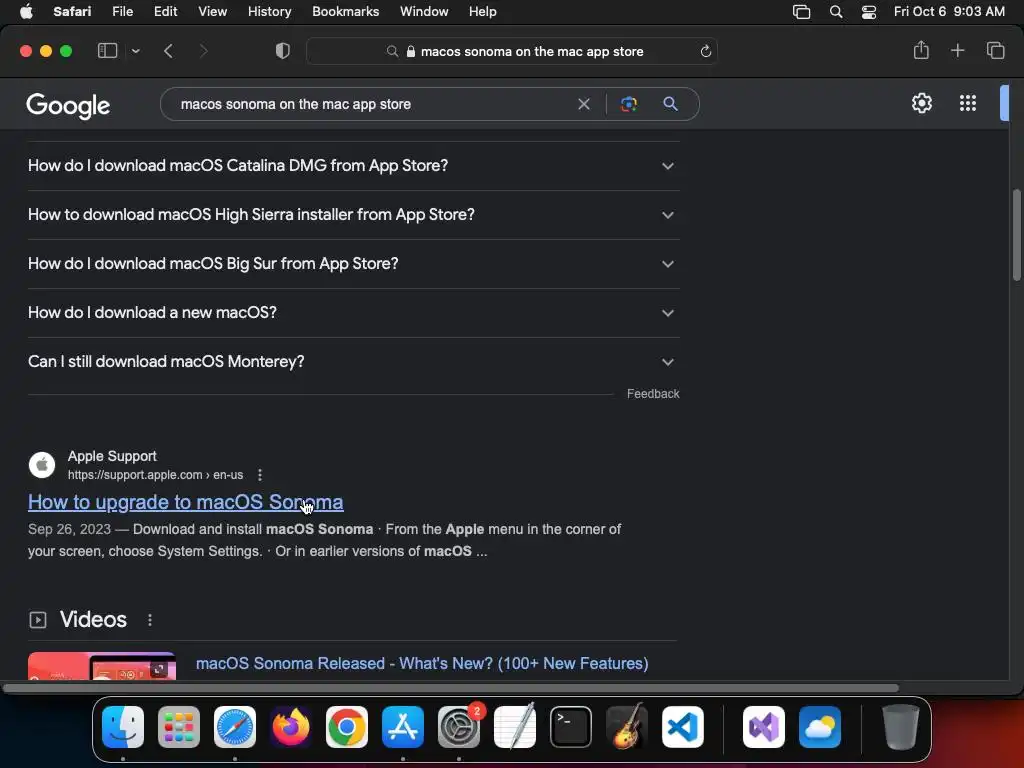Click the Safari address bar
Viewport: 1024px width, 768px height.
(x=512, y=51)
